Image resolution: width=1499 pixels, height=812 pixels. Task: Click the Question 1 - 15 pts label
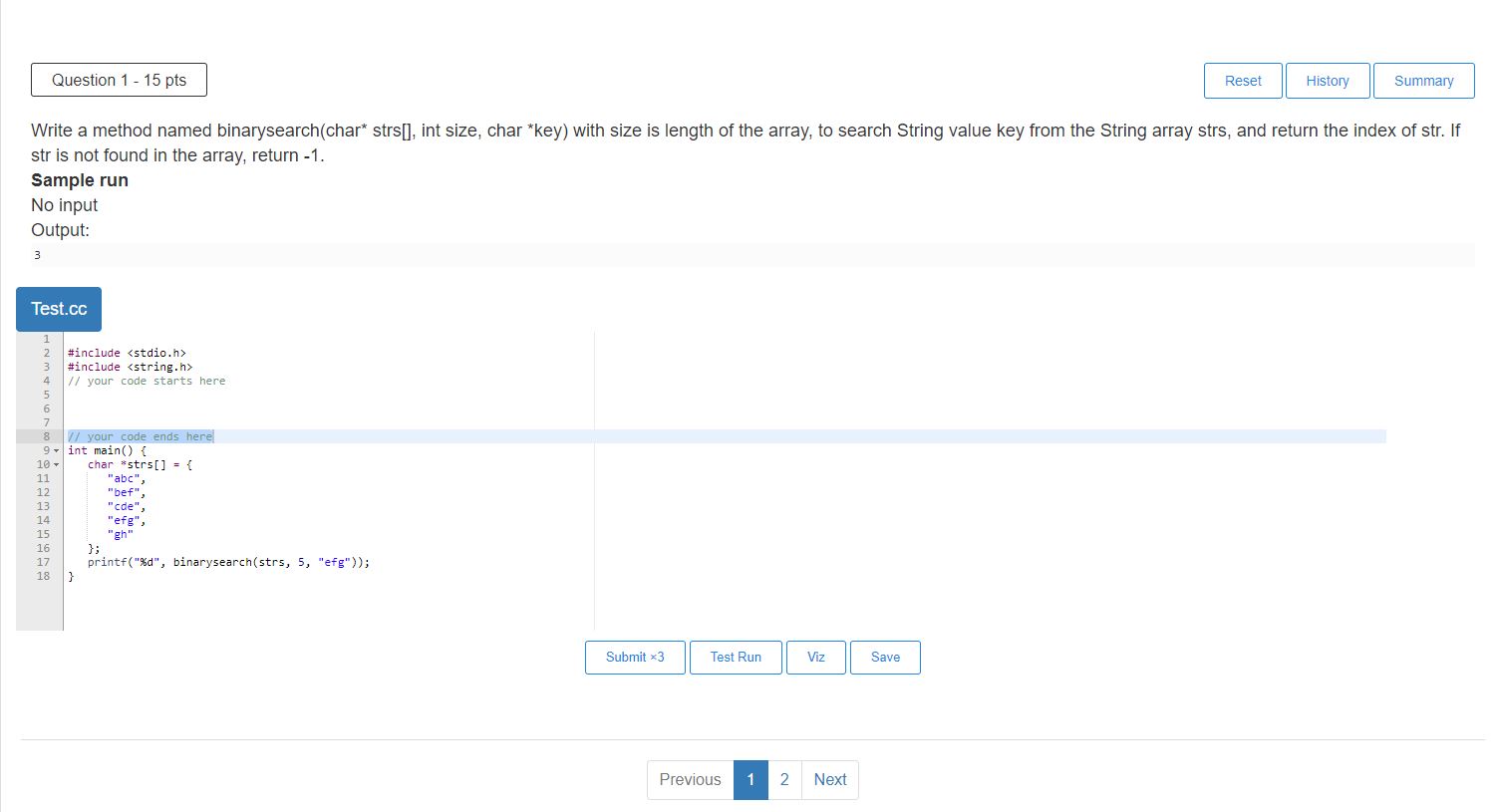click(119, 79)
